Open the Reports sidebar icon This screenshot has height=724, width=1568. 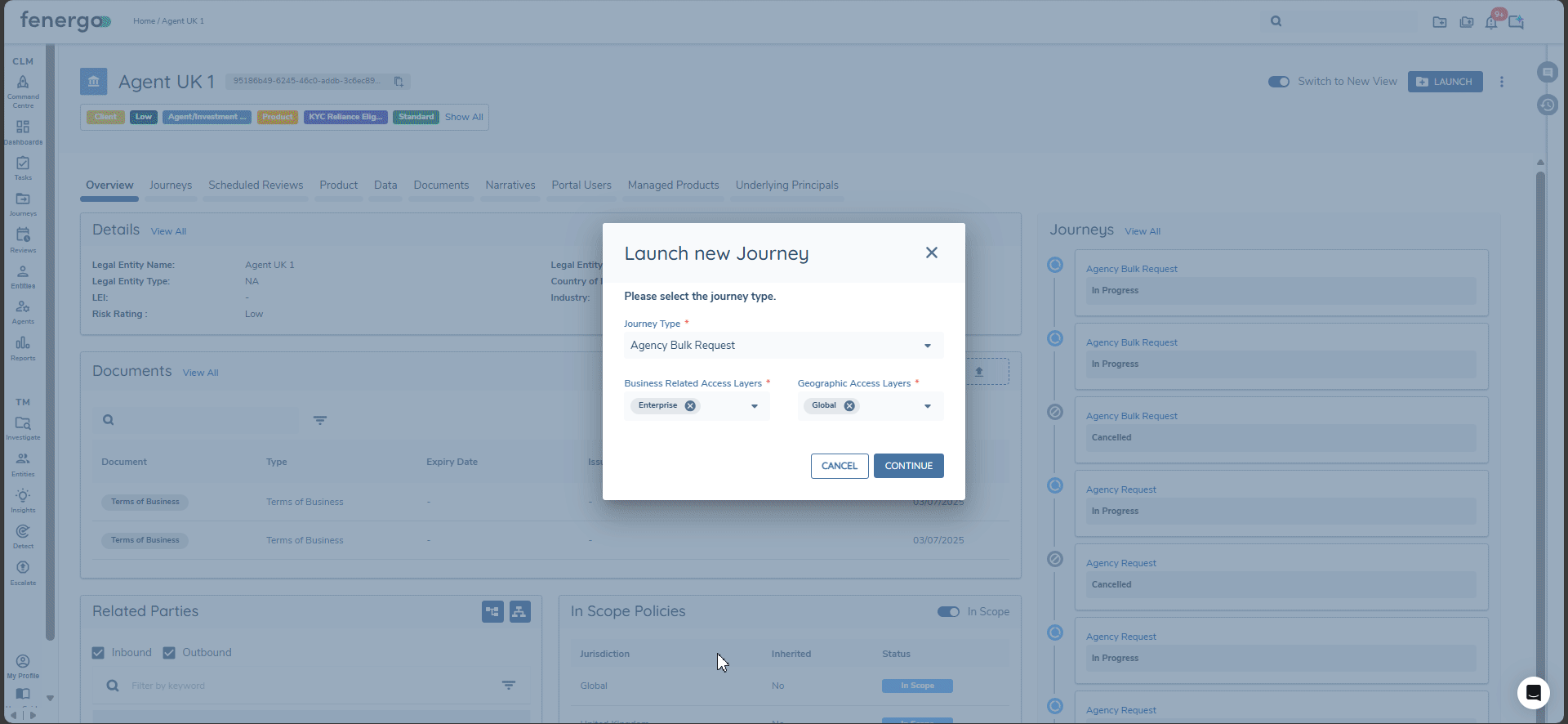pyautogui.click(x=23, y=348)
